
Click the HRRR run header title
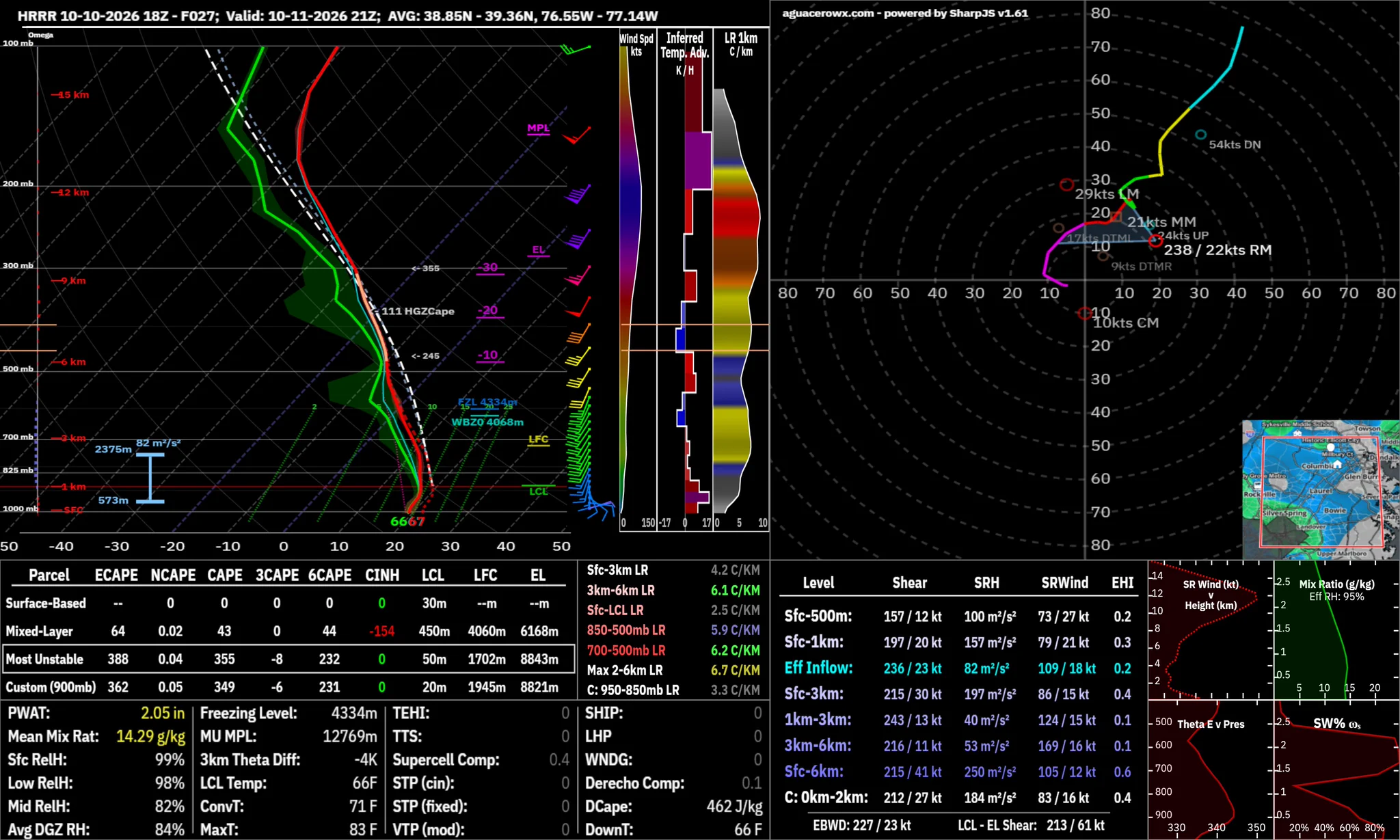pos(338,16)
